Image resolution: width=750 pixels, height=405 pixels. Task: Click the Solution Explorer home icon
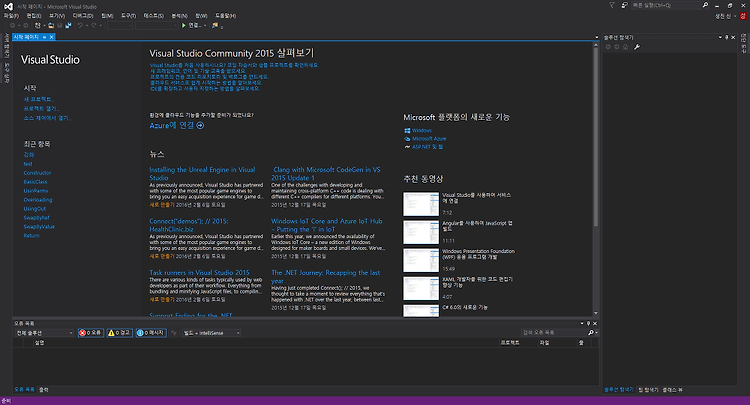(625, 47)
